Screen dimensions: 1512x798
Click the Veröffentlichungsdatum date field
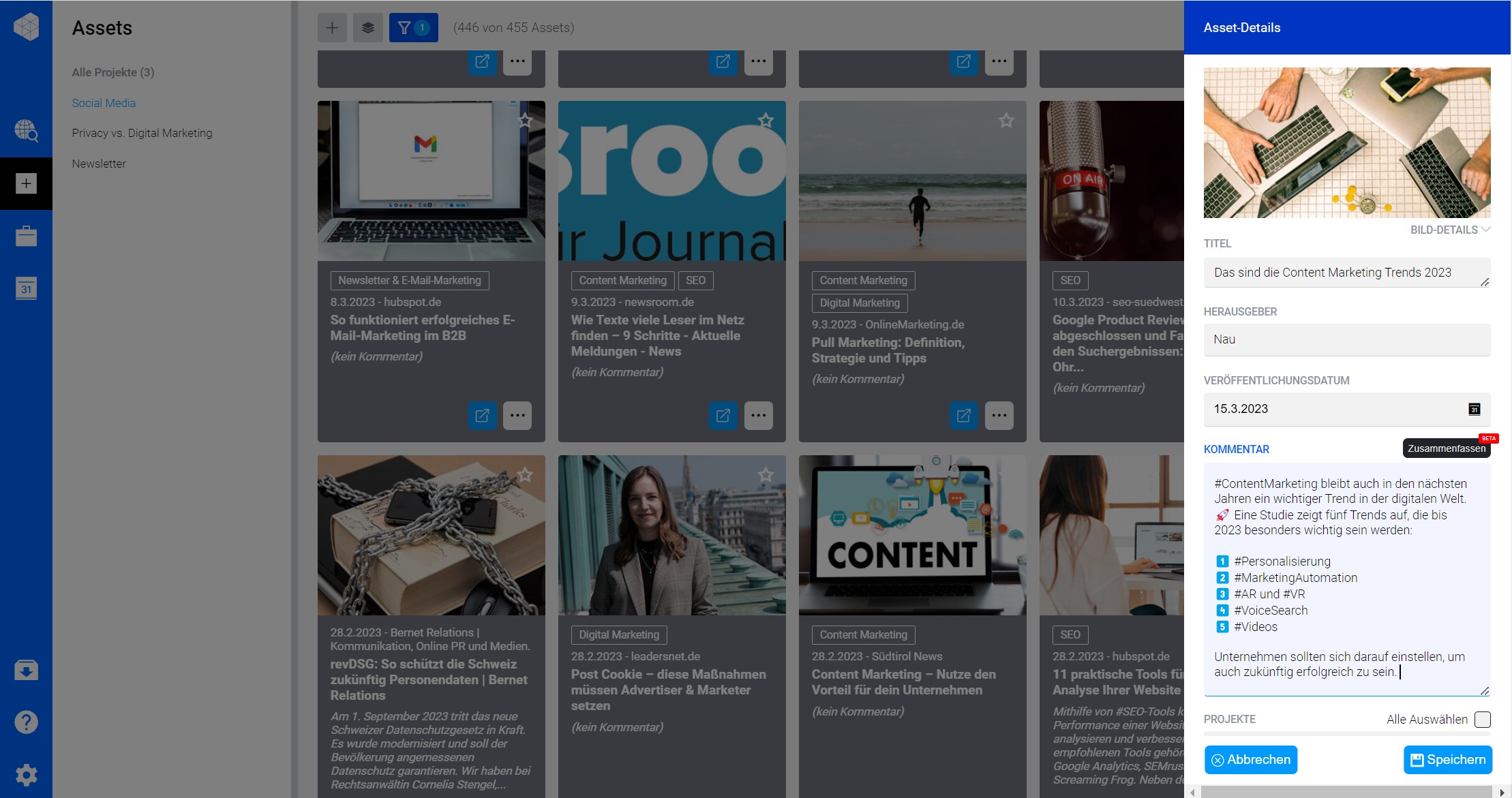[x=1347, y=409]
